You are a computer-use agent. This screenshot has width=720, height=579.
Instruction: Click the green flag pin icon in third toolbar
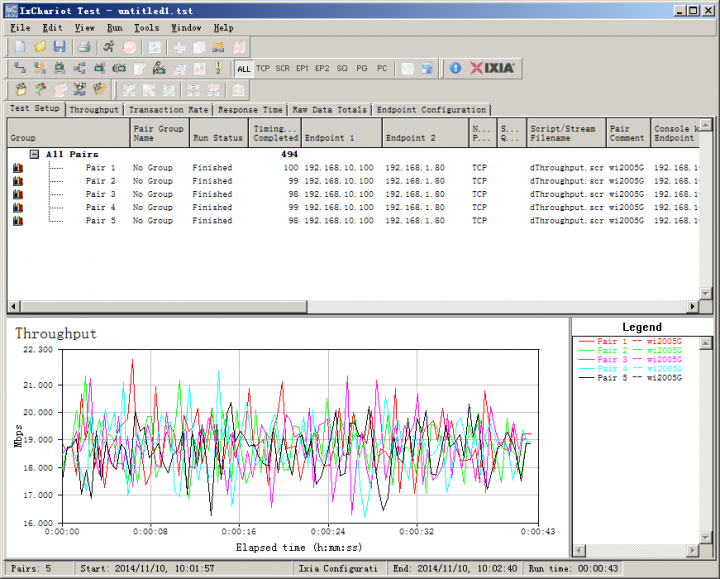click(x=40, y=90)
